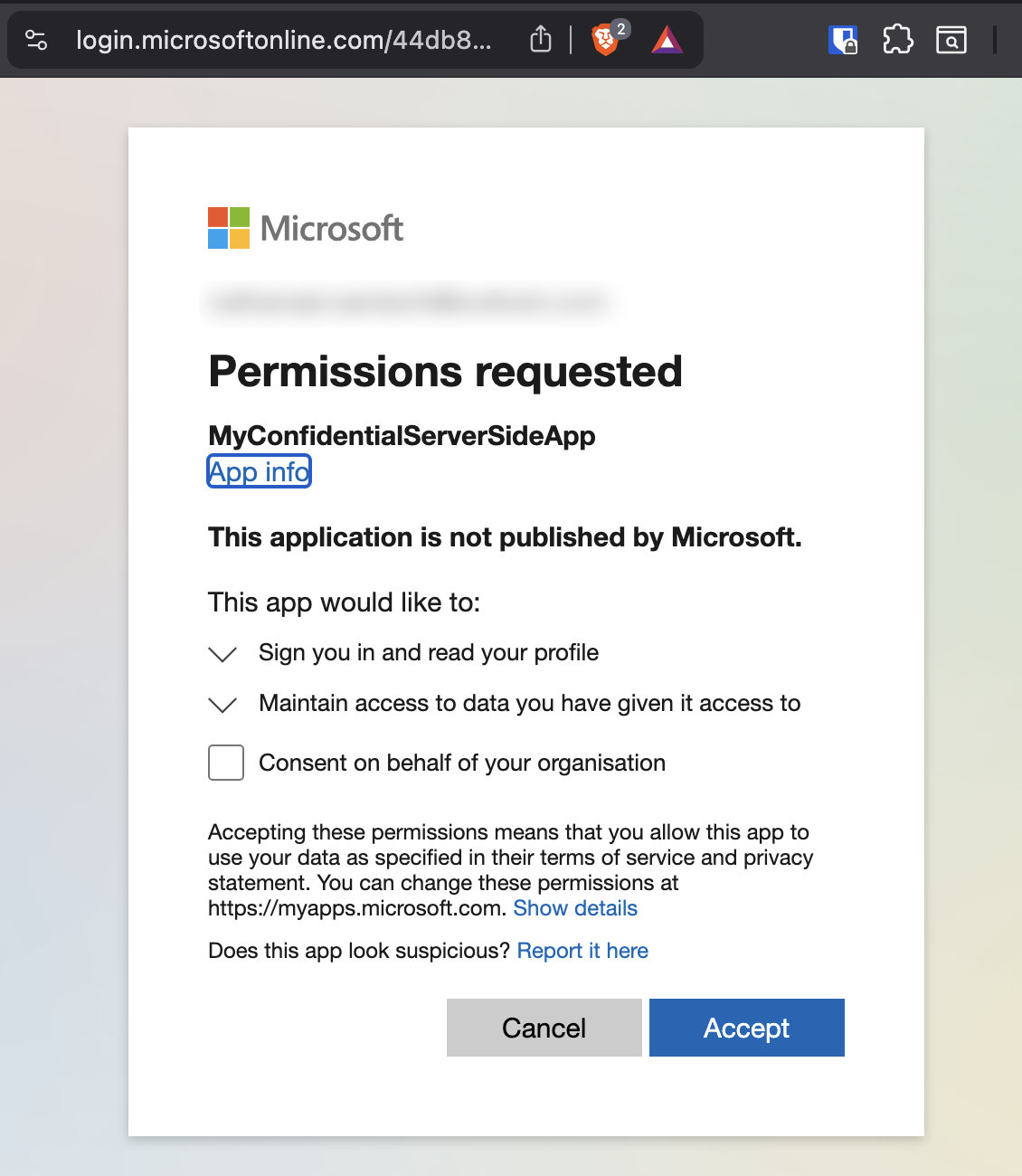Click the blurred account email above the heading
Viewport: 1022px width, 1176px height.
point(407,302)
